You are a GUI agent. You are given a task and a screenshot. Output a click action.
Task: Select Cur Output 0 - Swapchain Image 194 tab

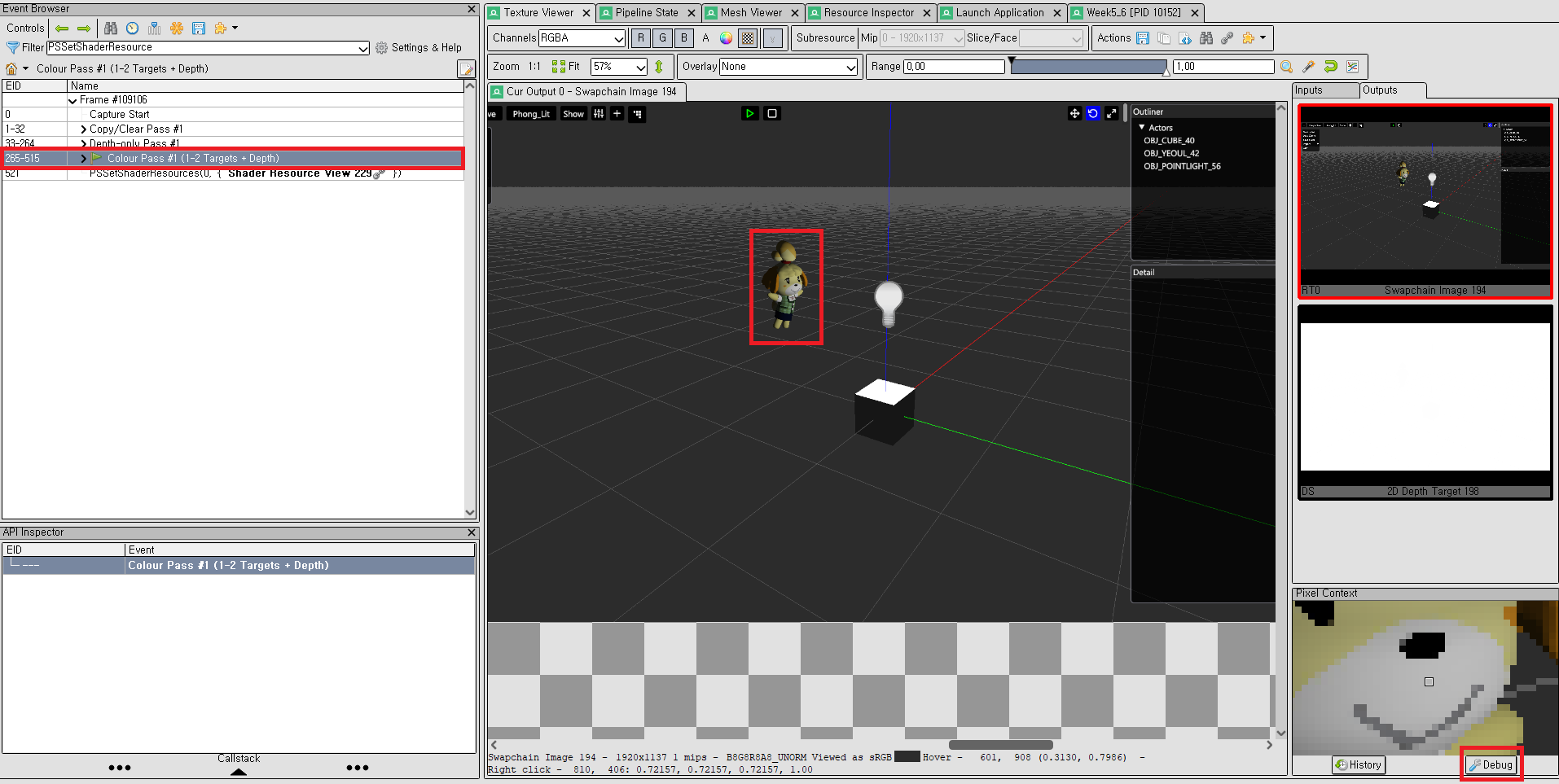[586, 92]
